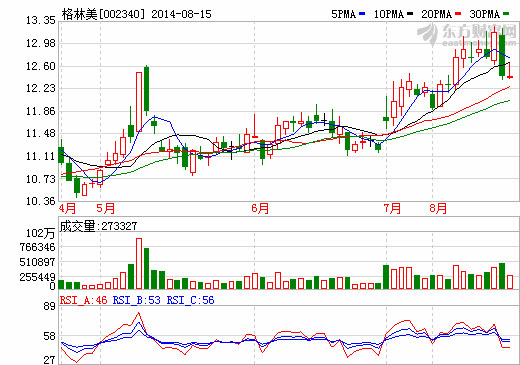Click the 510897 volume axis value

pyautogui.click(x=37, y=262)
